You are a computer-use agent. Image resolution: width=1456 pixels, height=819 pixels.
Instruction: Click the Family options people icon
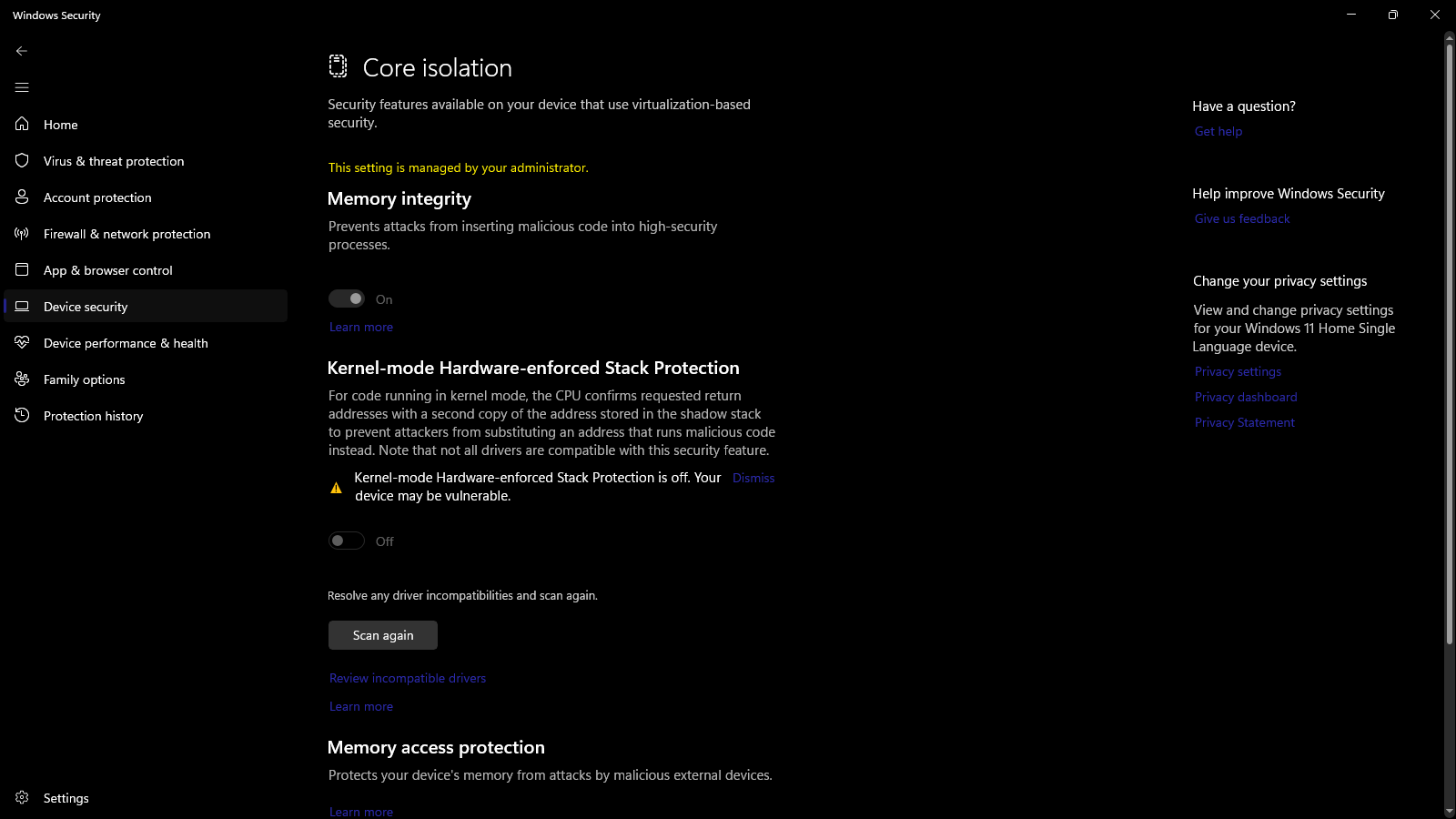[22, 379]
